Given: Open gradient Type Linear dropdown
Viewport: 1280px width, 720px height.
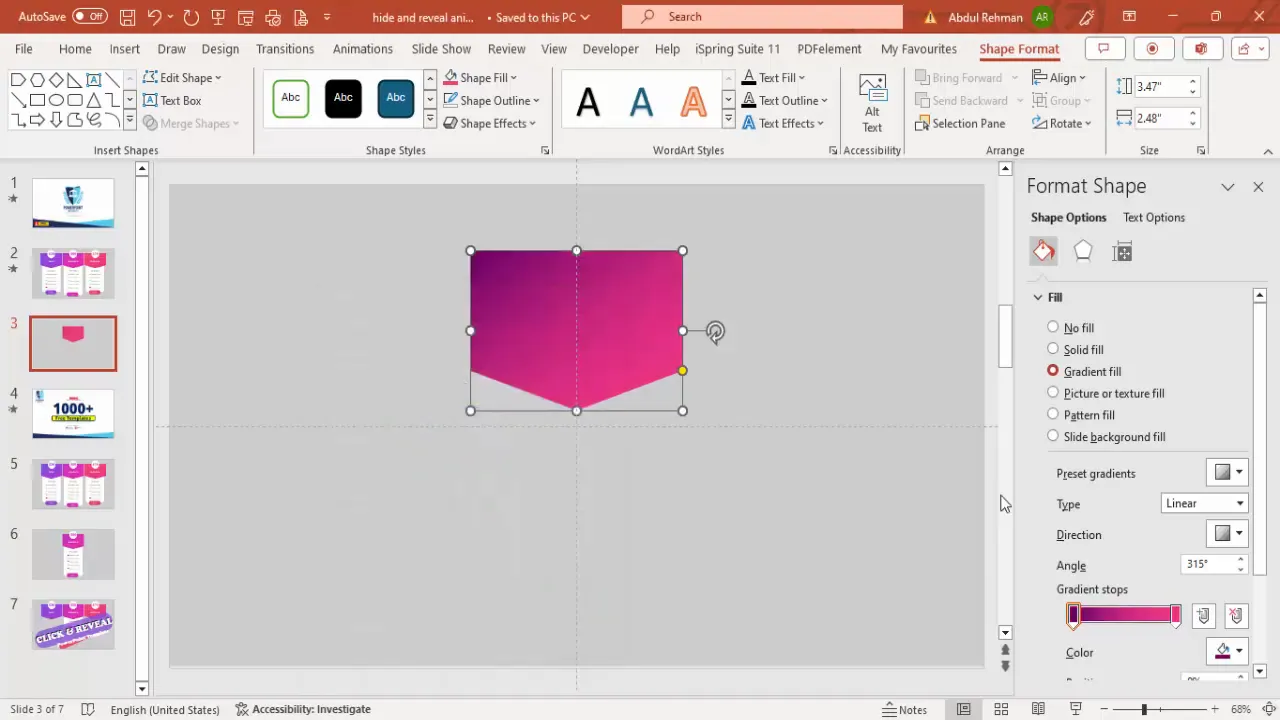Looking at the screenshot, I should pos(1205,503).
